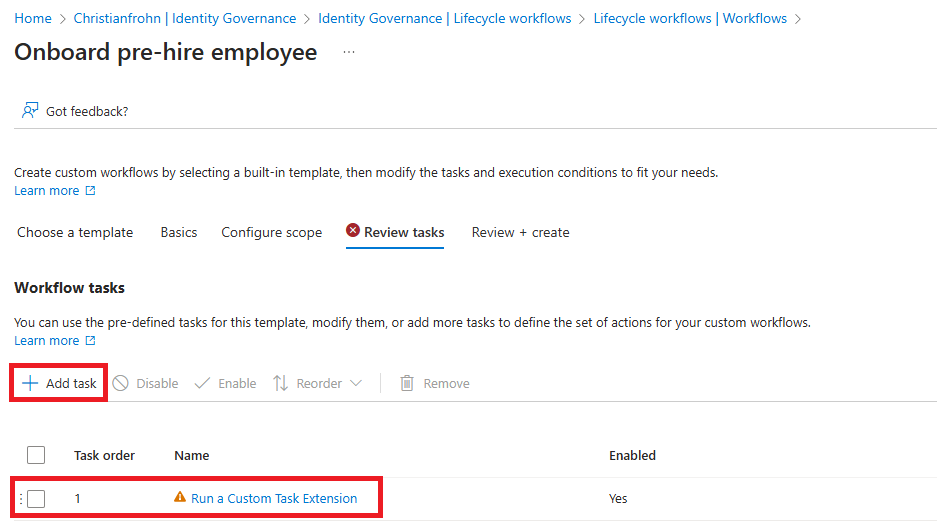Image resolution: width=937 pixels, height=523 pixels.
Task: Sort by the Task order column header
Action: coord(104,455)
